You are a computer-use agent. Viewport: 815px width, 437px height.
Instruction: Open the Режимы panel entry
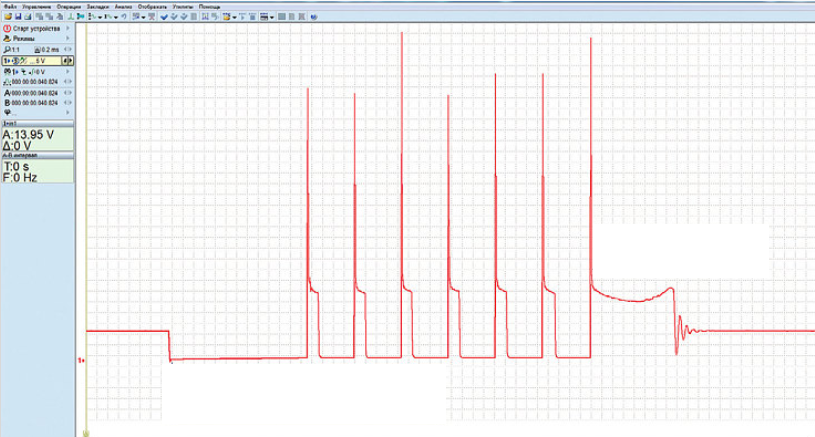point(24,38)
